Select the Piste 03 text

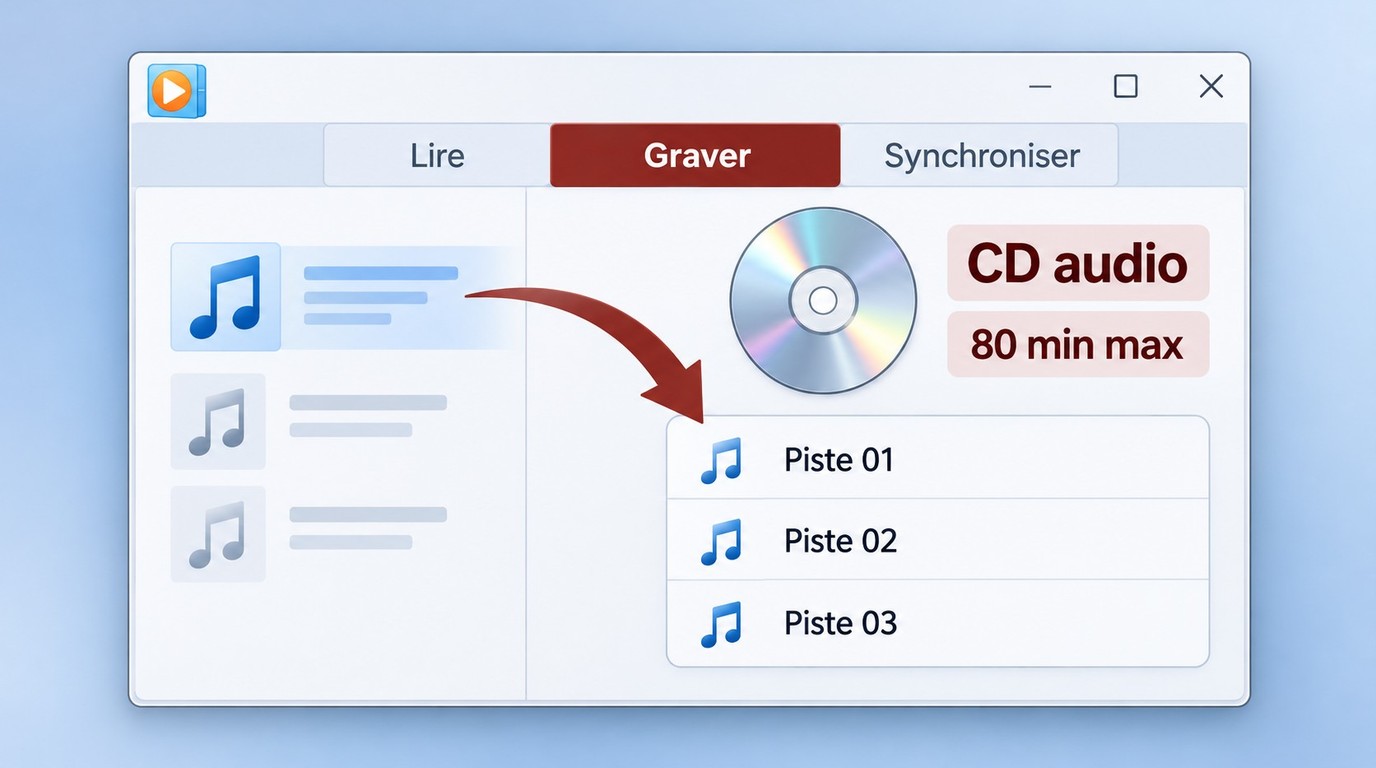(840, 623)
